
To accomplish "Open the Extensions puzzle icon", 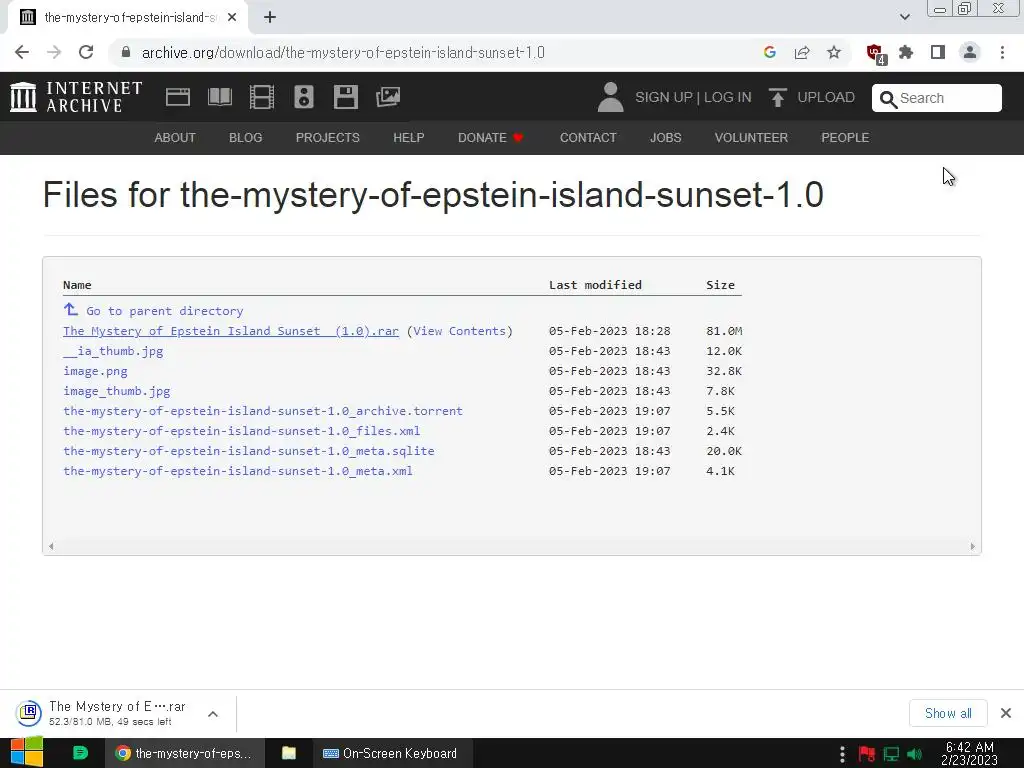I will 906,52.
